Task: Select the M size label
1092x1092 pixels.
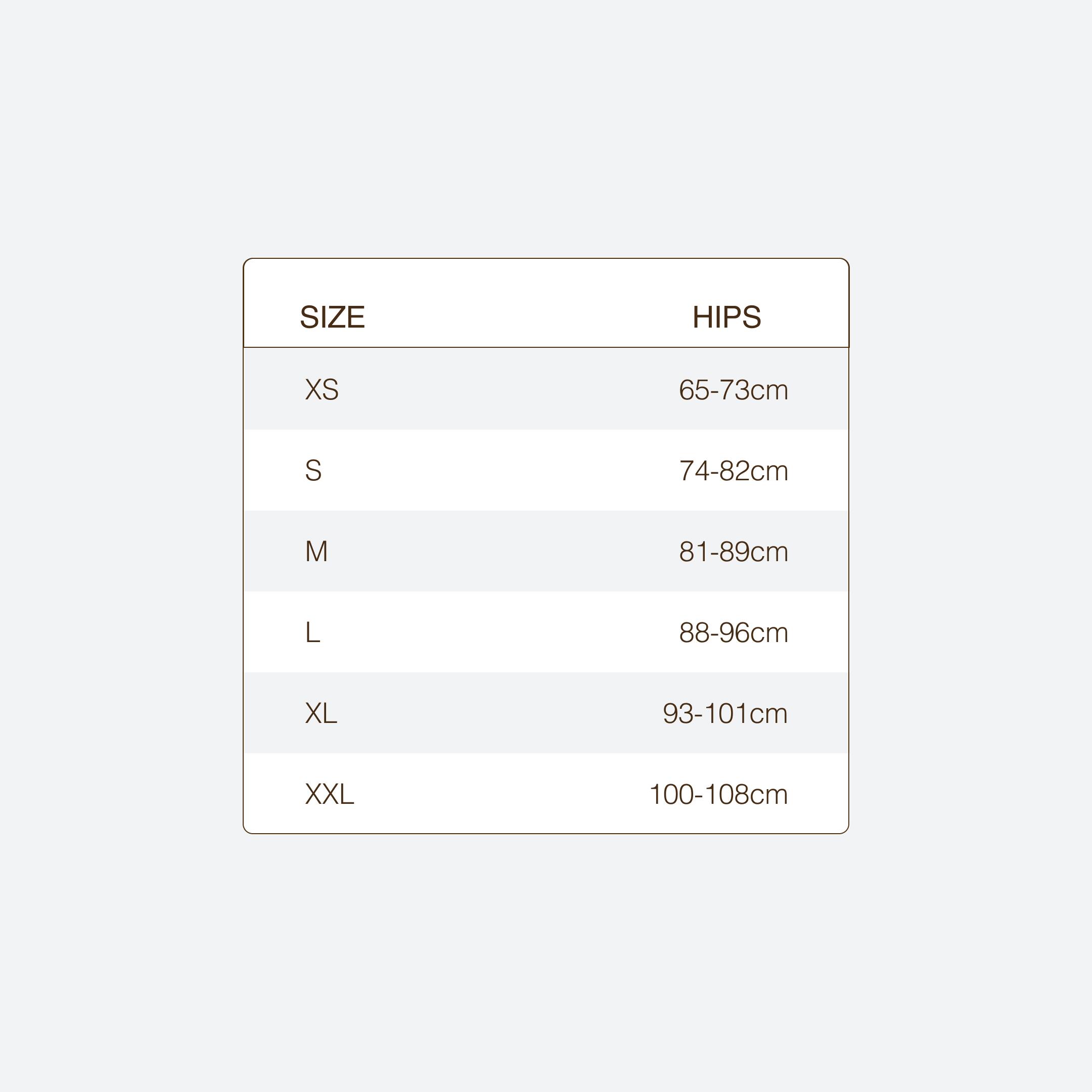Action: [316, 551]
